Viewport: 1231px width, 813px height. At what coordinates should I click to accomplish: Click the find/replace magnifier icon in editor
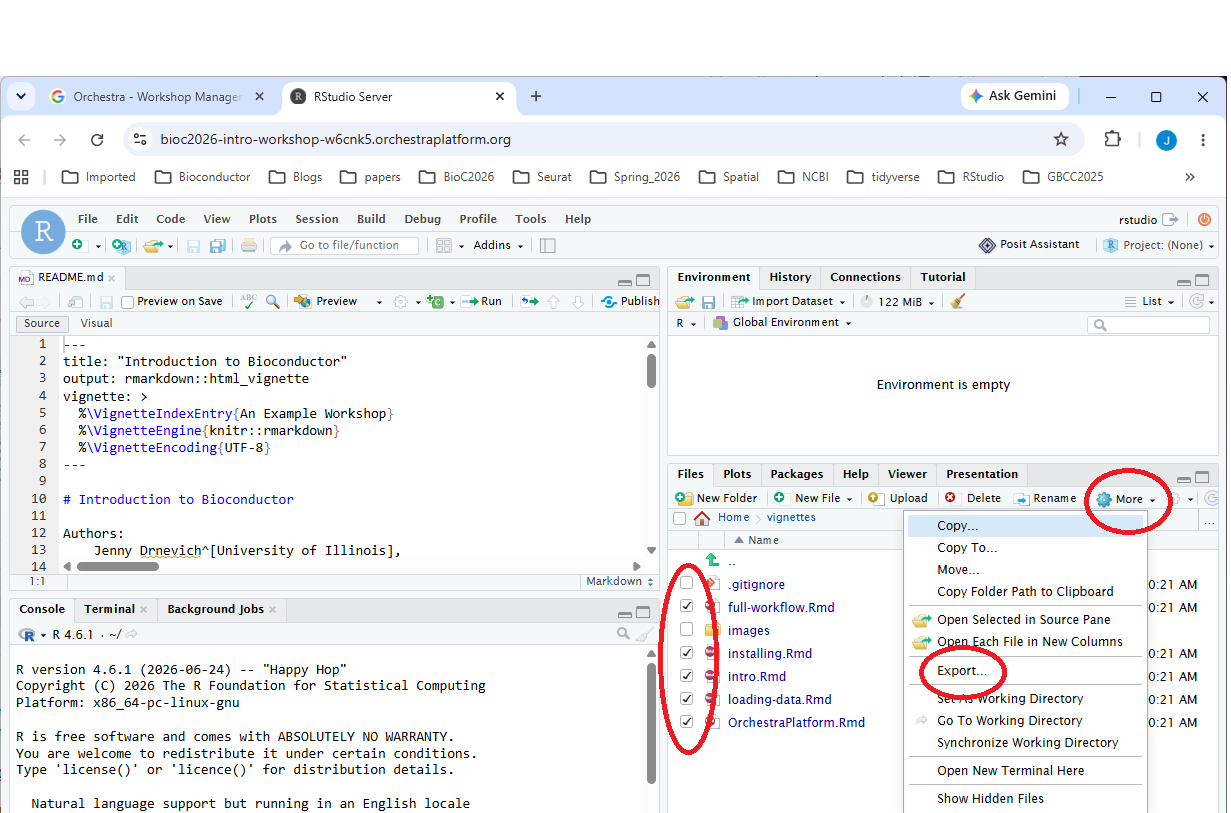(x=272, y=301)
